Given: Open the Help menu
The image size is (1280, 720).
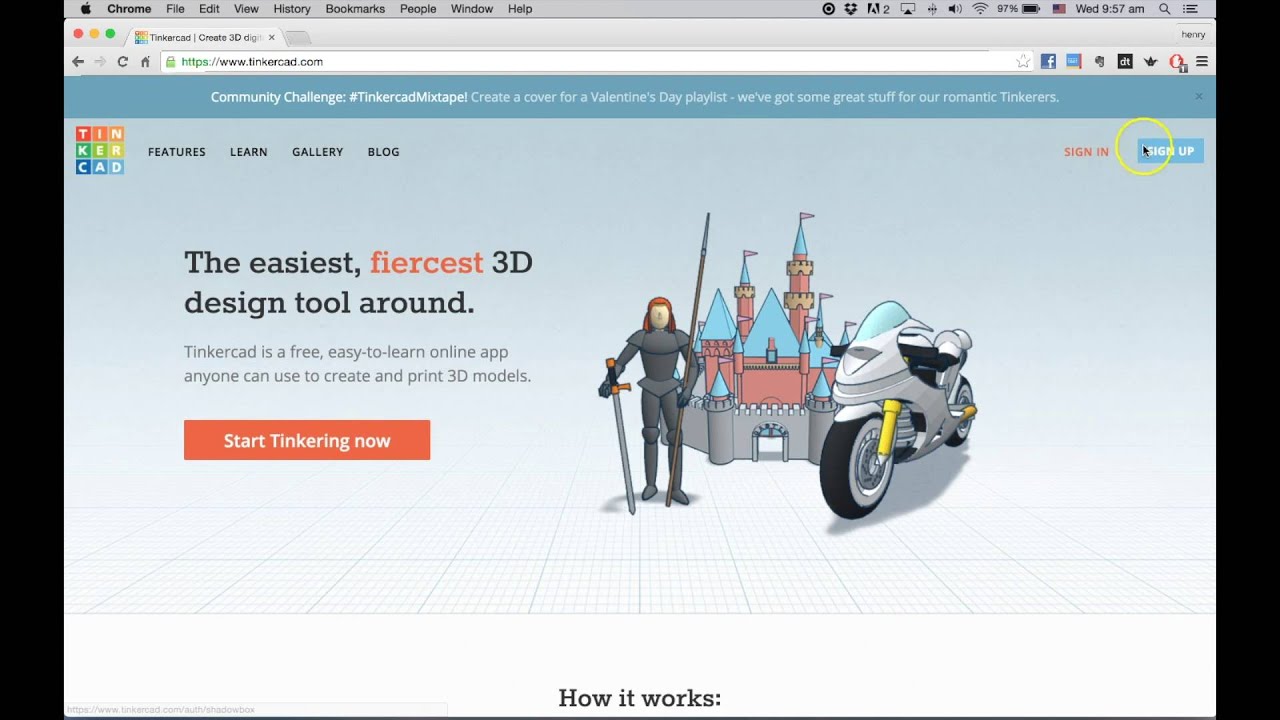Looking at the screenshot, I should [520, 9].
